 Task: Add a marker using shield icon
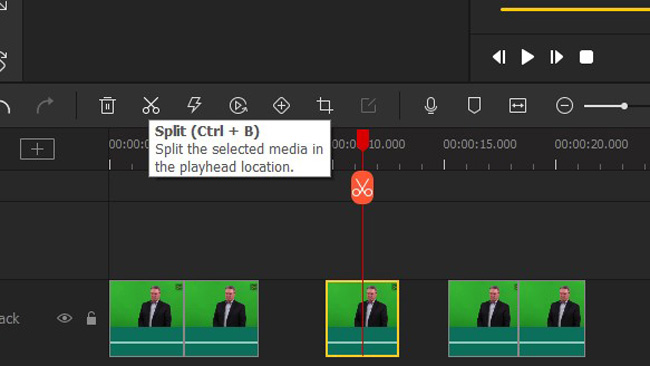pyautogui.click(x=474, y=105)
